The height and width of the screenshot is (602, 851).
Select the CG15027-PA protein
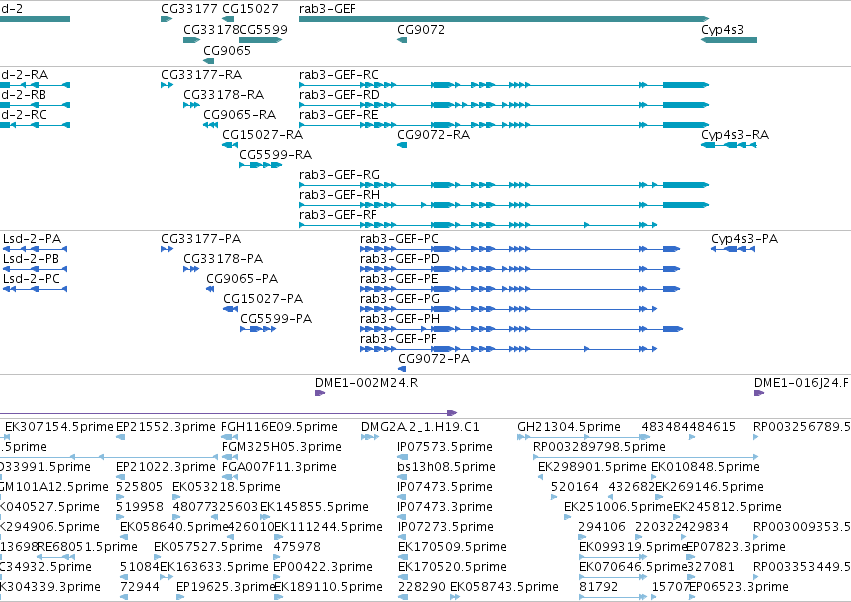231,309
